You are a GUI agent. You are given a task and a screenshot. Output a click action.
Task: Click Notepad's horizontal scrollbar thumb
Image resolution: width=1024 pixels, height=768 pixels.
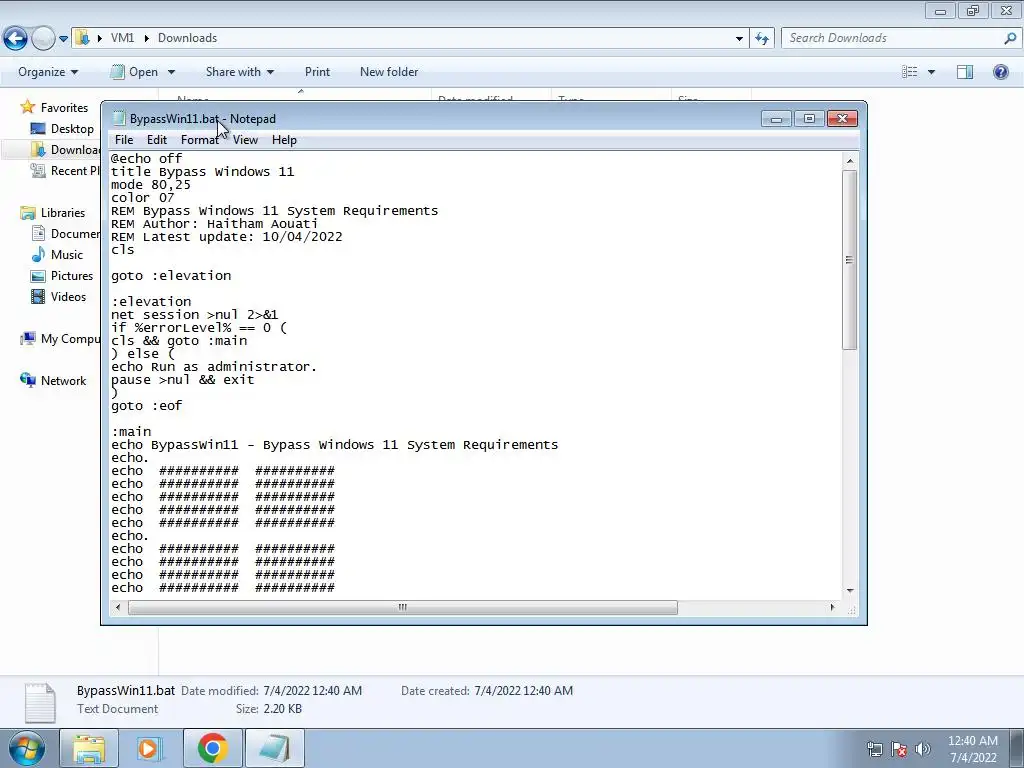coord(403,607)
